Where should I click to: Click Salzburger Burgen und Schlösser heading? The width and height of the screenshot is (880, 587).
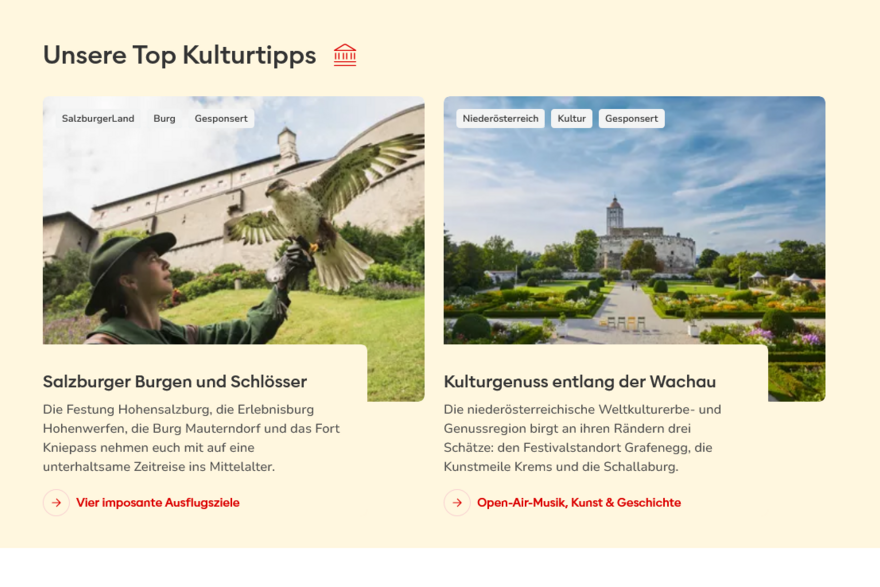[x=175, y=382]
